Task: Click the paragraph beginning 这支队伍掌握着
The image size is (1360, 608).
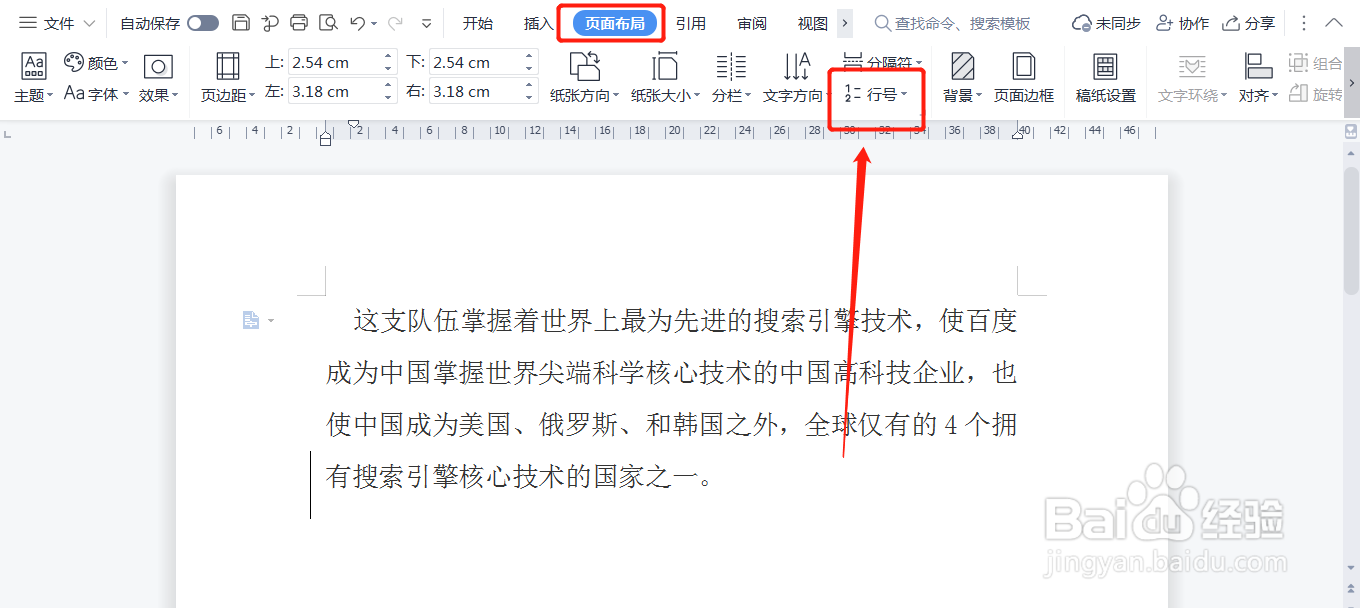Action: coord(671,398)
